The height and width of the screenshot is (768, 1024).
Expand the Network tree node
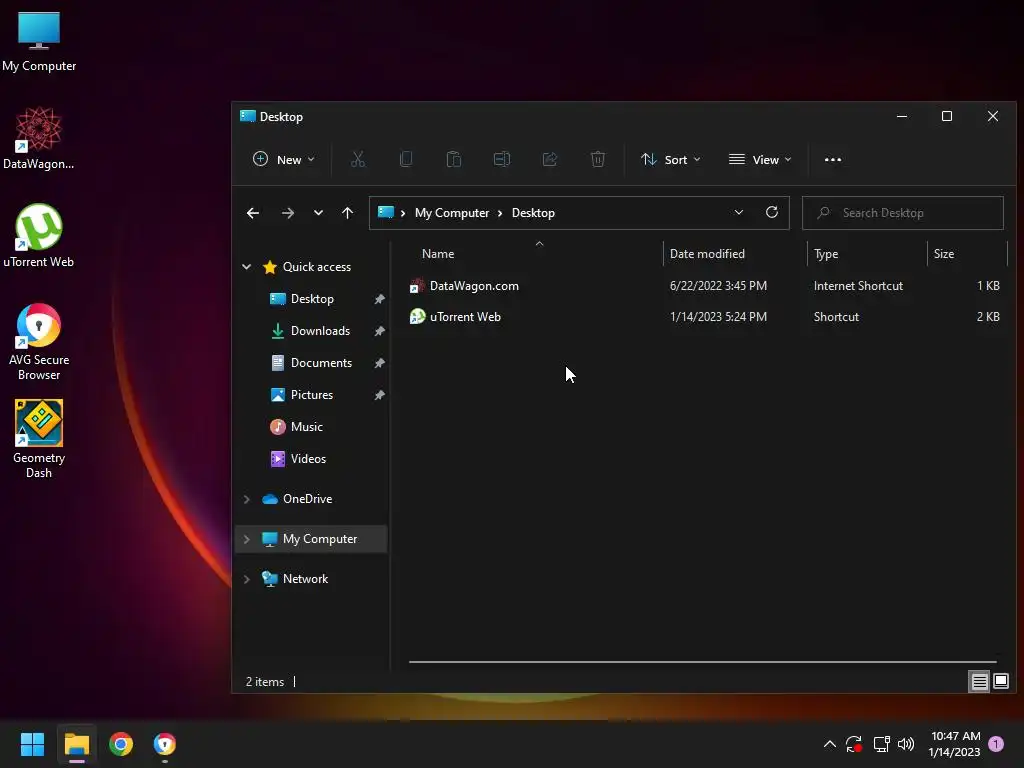point(247,579)
